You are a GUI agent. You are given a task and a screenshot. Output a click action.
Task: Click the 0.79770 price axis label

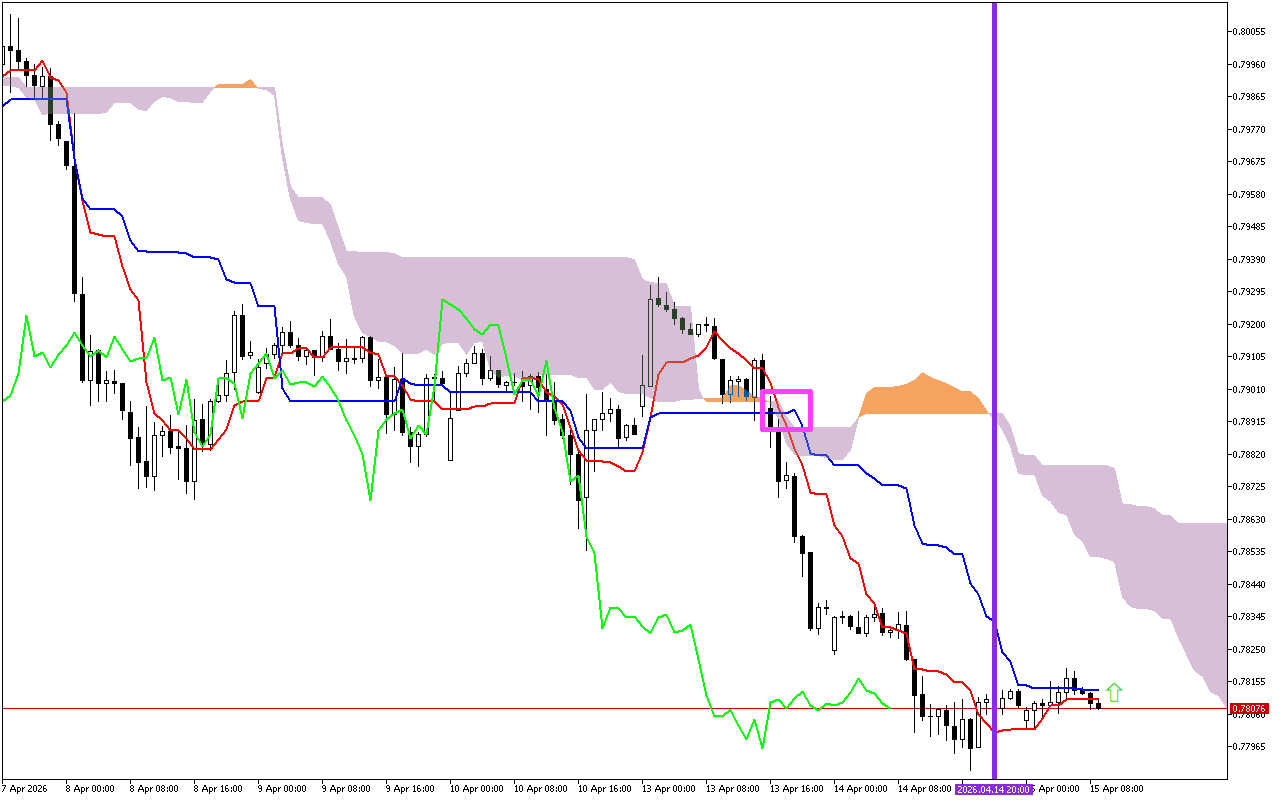[1250, 129]
